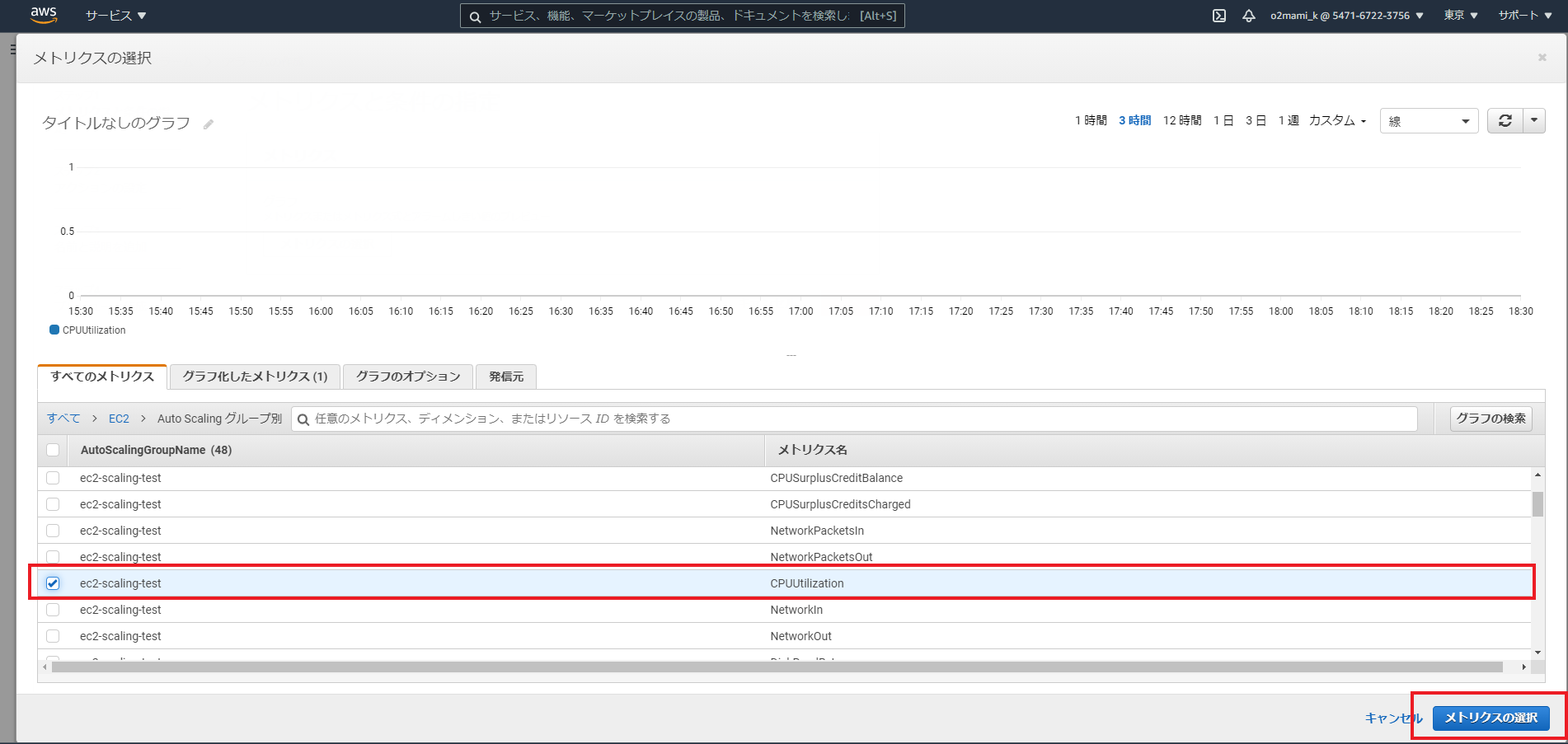Open the サポート menu

coord(1525,16)
